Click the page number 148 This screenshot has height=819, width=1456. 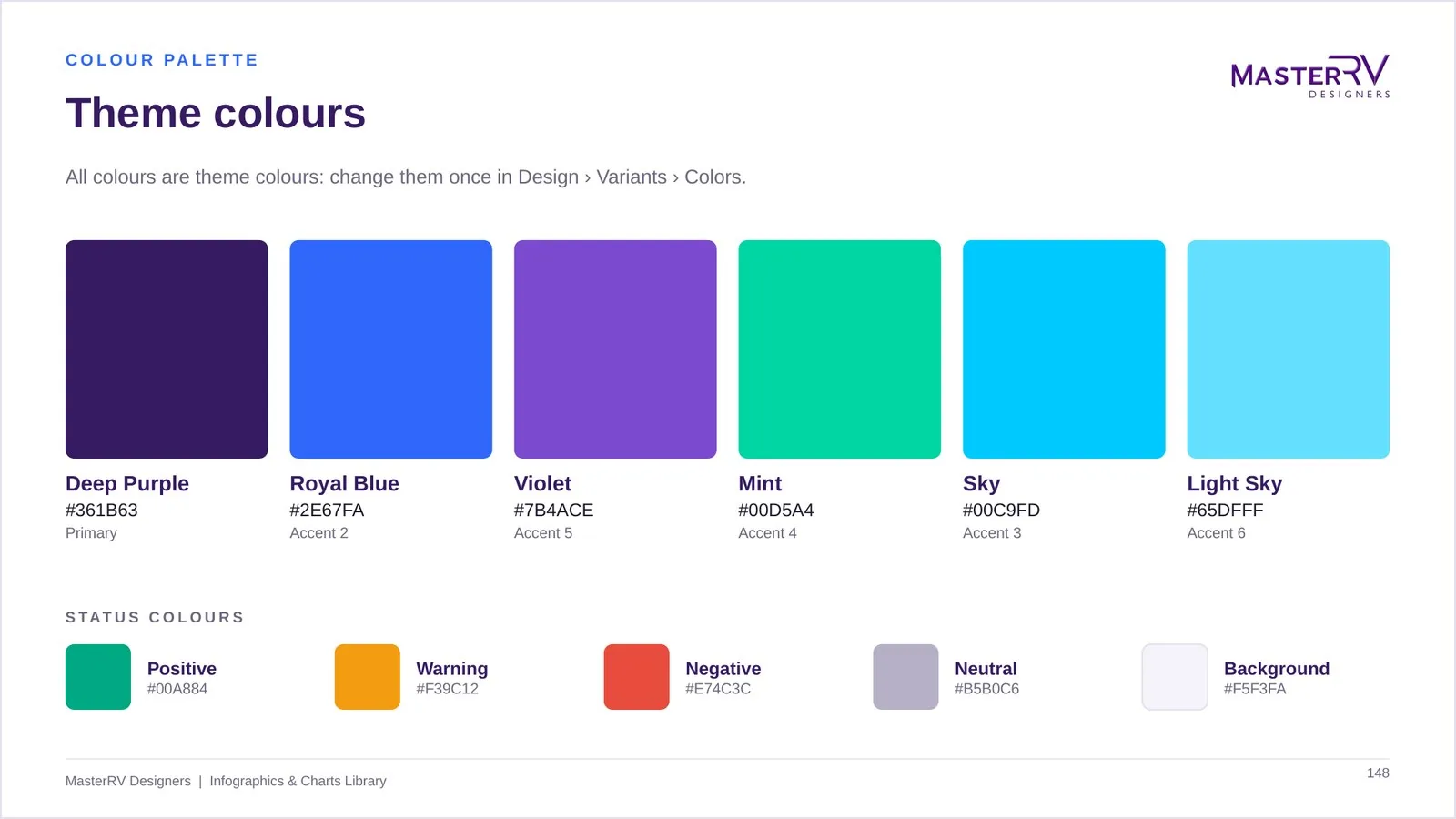point(1378,773)
